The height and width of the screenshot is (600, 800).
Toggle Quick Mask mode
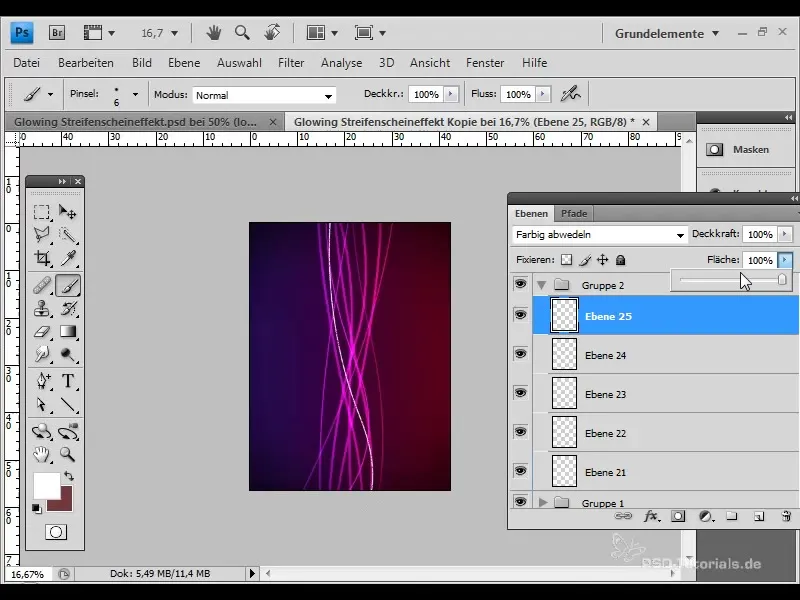coord(56,532)
